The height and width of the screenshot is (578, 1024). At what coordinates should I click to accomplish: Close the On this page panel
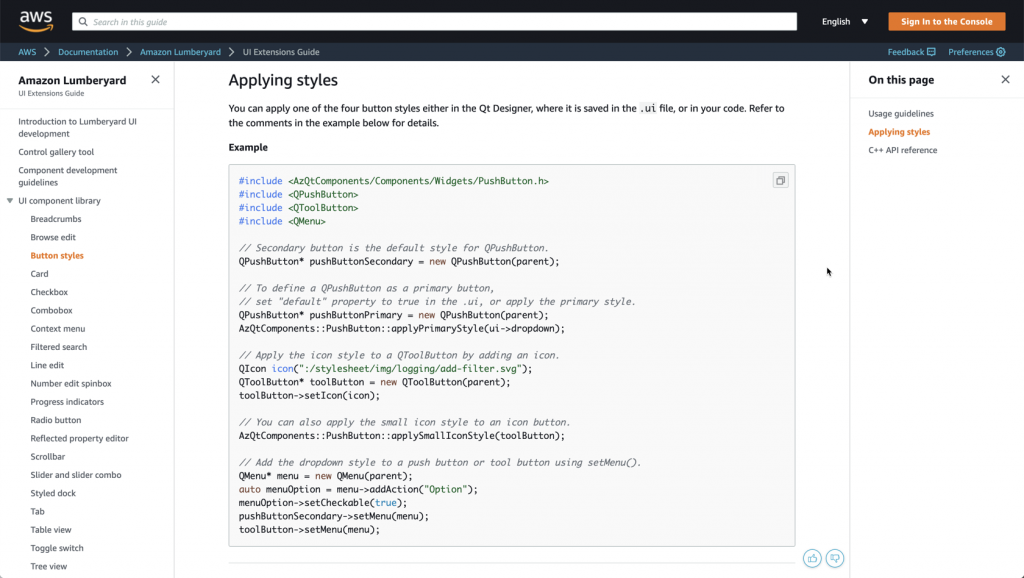(x=1005, y=80)
